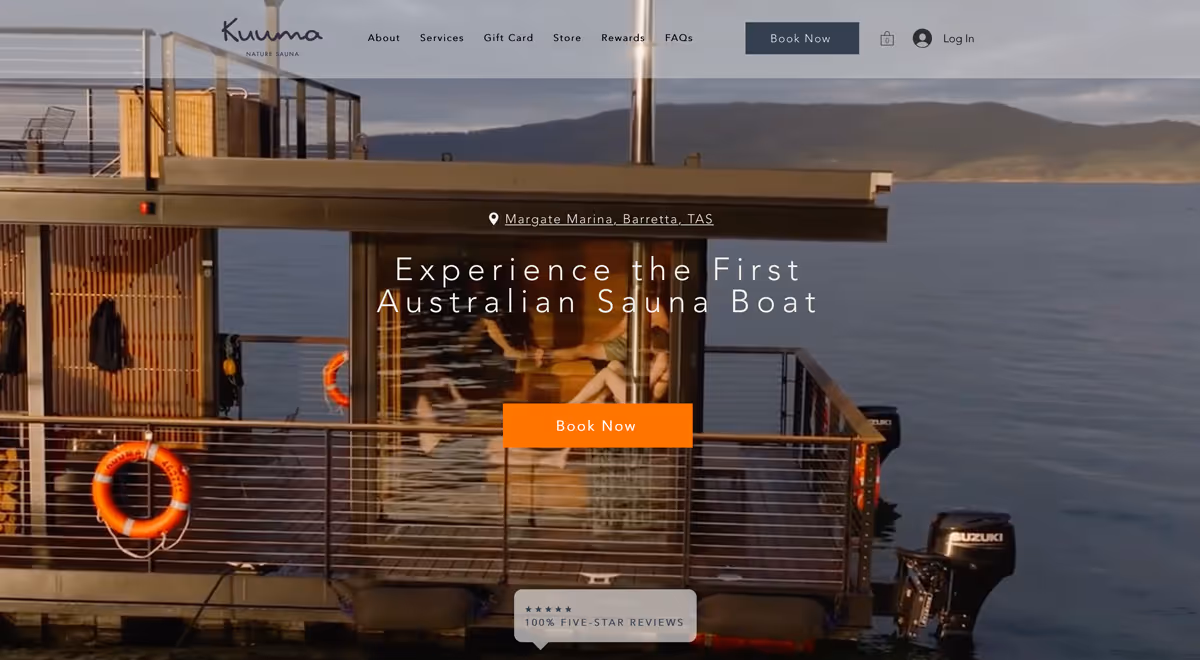Click the location pin icon
1200x660 pixels.
(x=493, y=219)
